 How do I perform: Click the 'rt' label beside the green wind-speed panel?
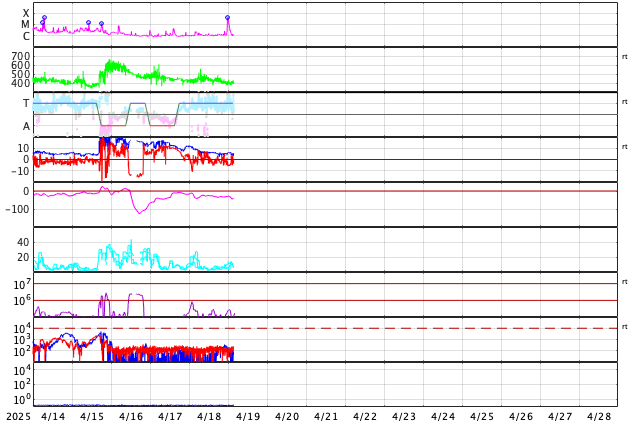pyautogui.click(x=625, y=57)
